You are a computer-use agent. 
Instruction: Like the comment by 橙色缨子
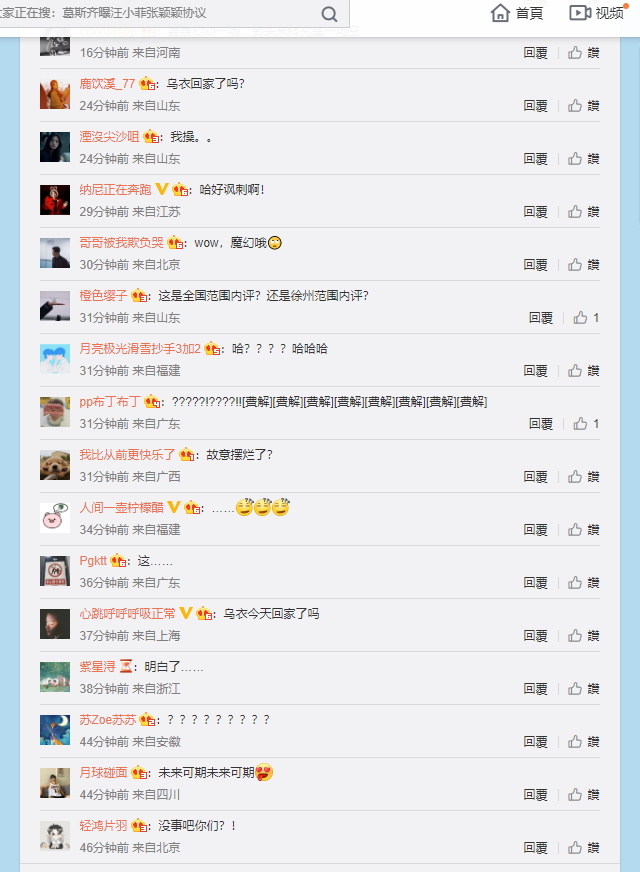586,318
